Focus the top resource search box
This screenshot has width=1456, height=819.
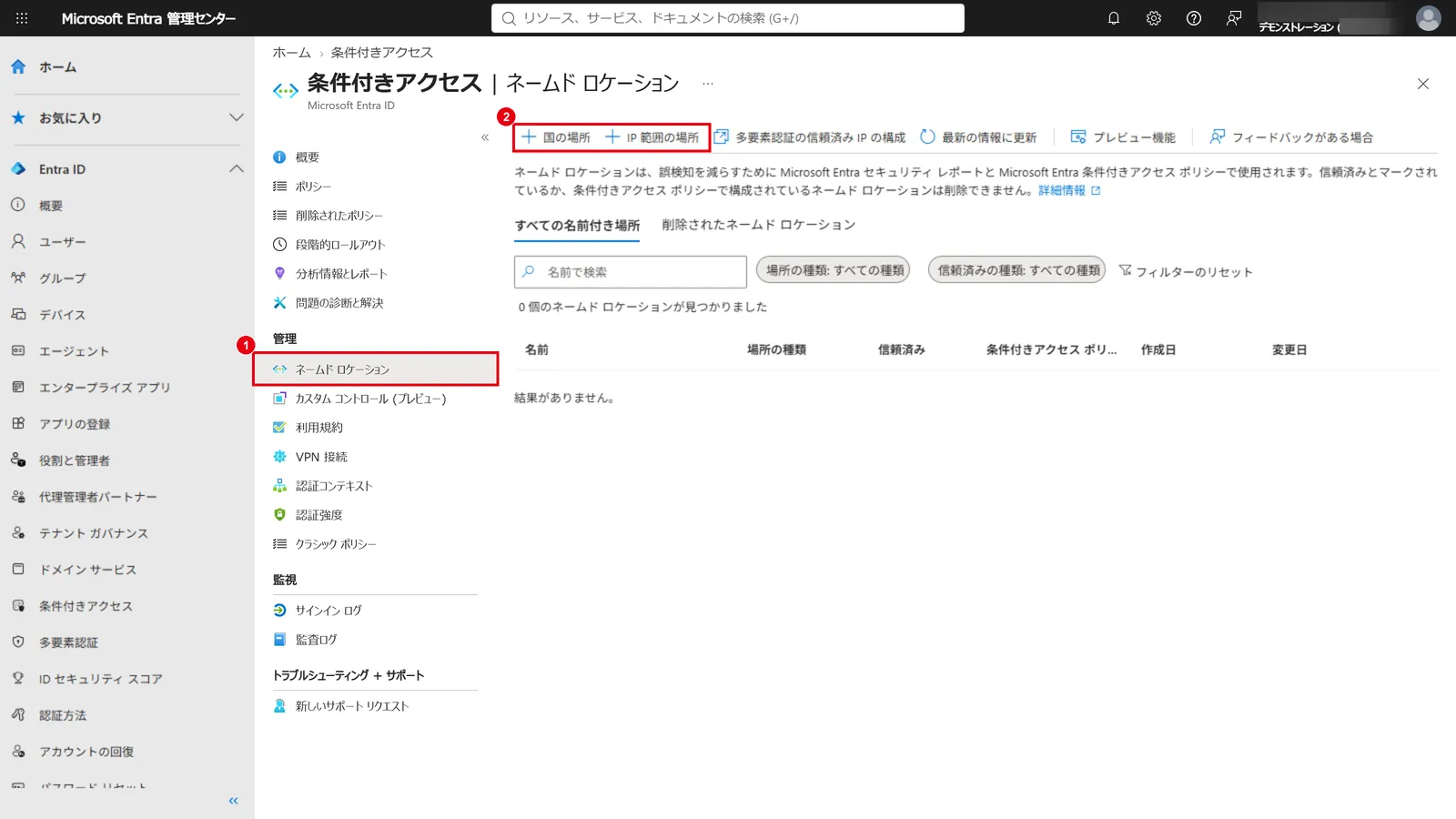click(728, 18)
